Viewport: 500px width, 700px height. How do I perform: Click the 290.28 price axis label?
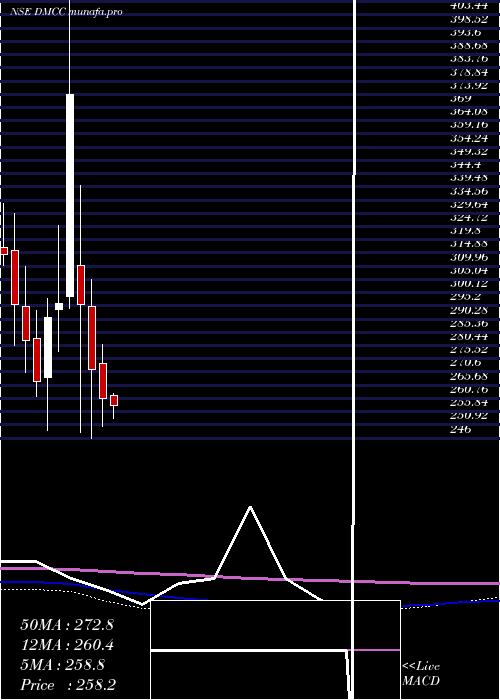click(x=469, y=310)
